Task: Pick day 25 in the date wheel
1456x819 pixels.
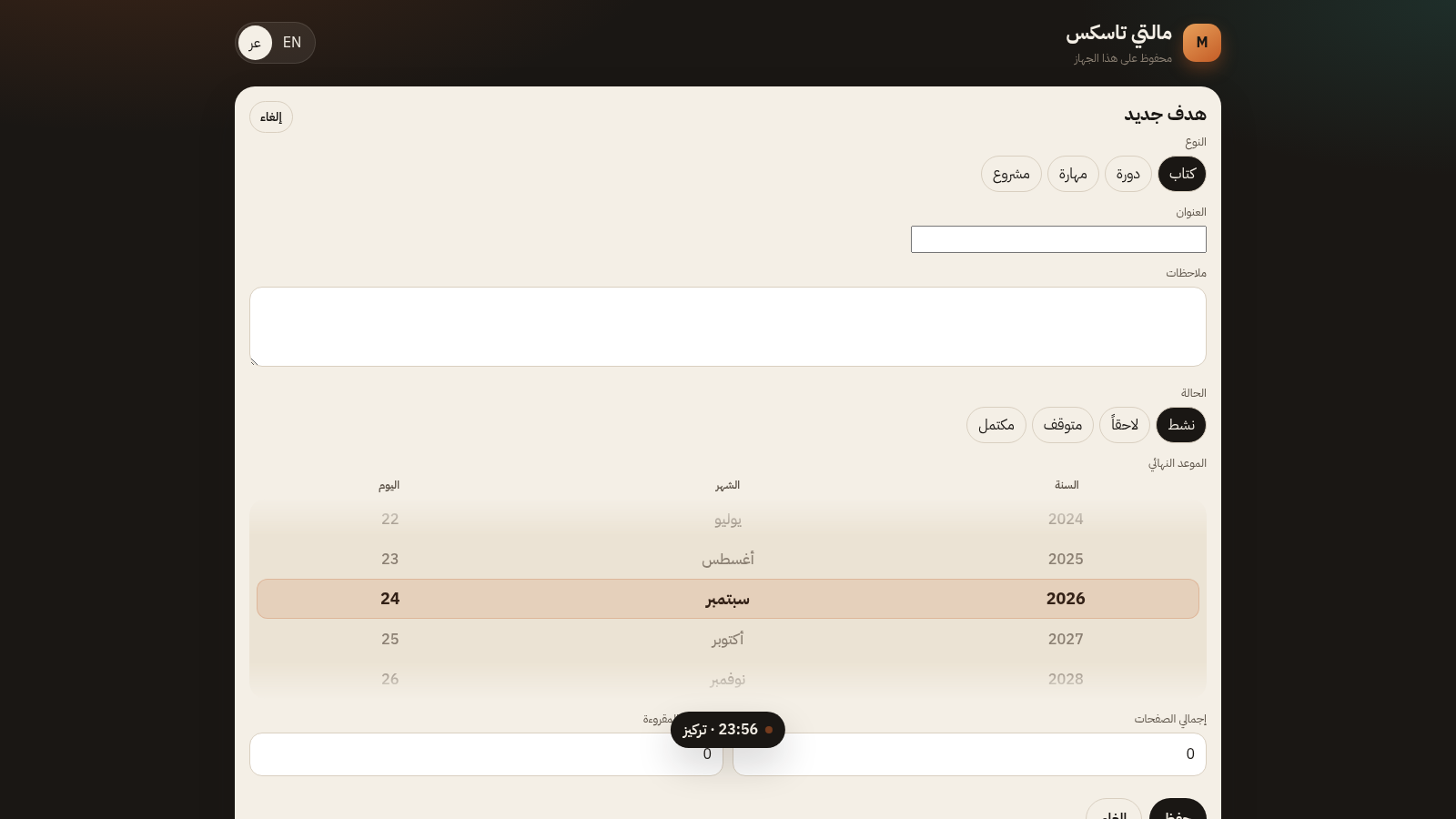Action: (390, 639)
